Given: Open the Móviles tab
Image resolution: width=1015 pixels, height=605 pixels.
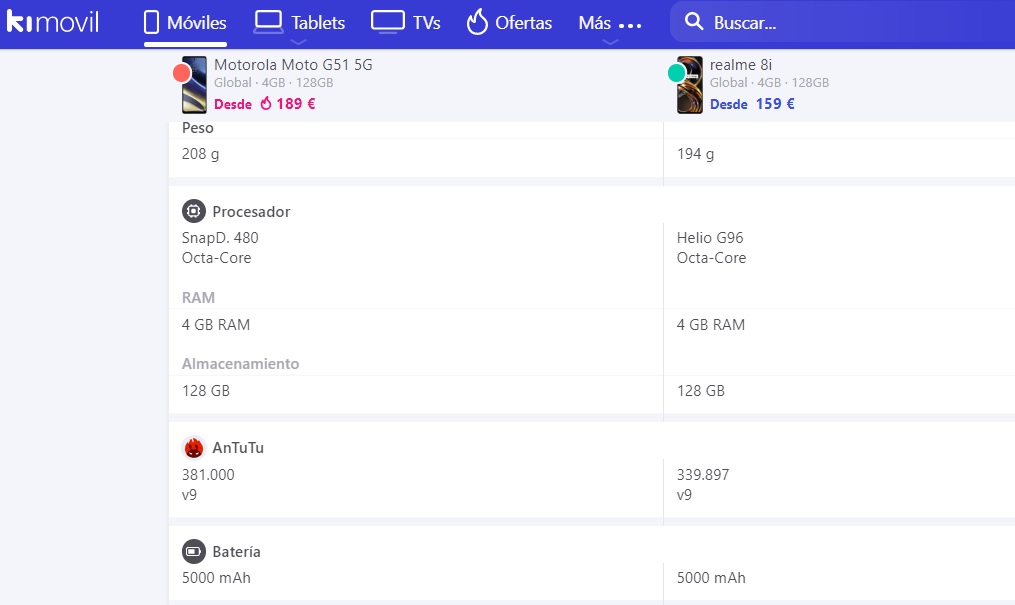Looking at the screenshot, I should (196, 23).
